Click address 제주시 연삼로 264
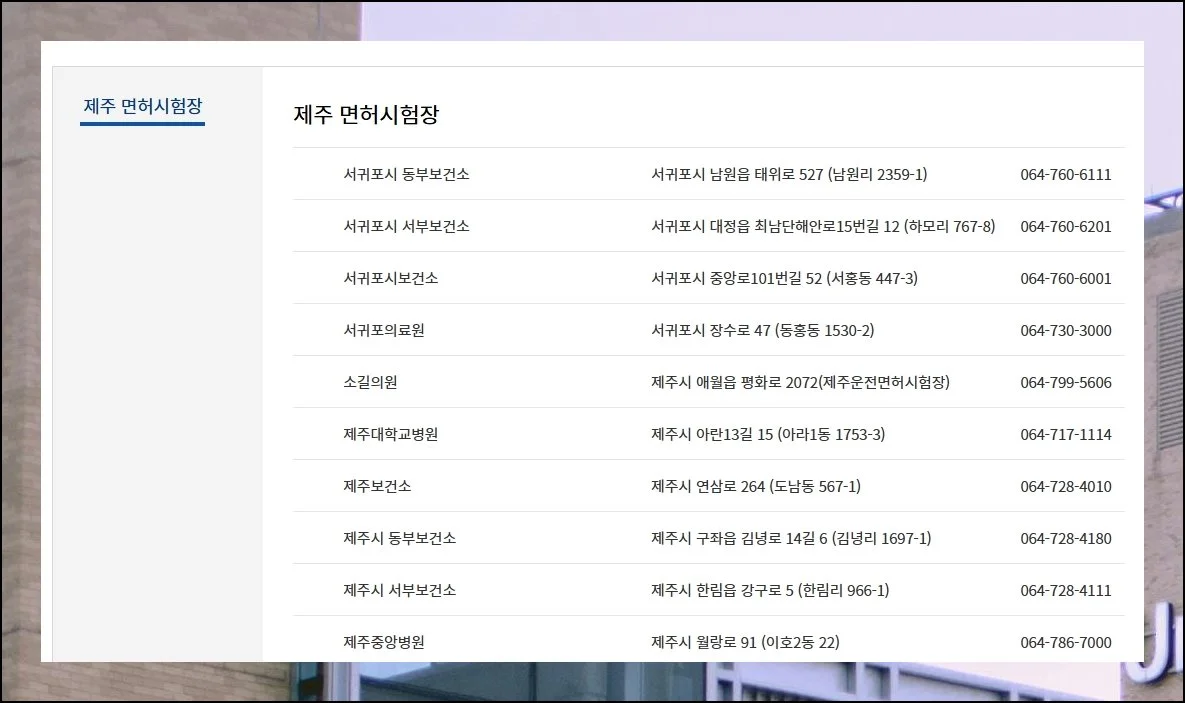The width and height of the screenshot is (1185, 703). click(755, 486)
